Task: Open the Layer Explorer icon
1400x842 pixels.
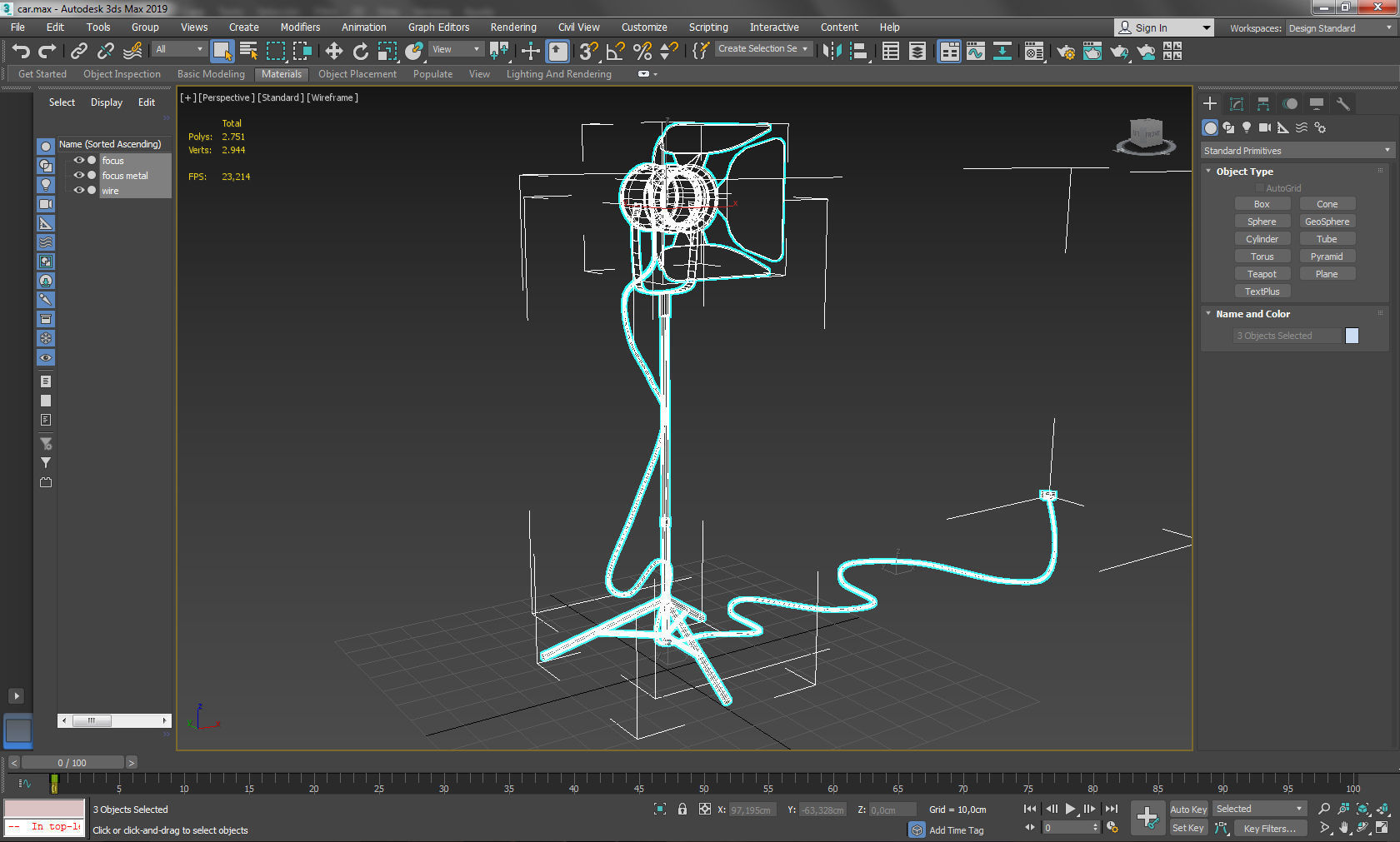Action: pos(917,52)
